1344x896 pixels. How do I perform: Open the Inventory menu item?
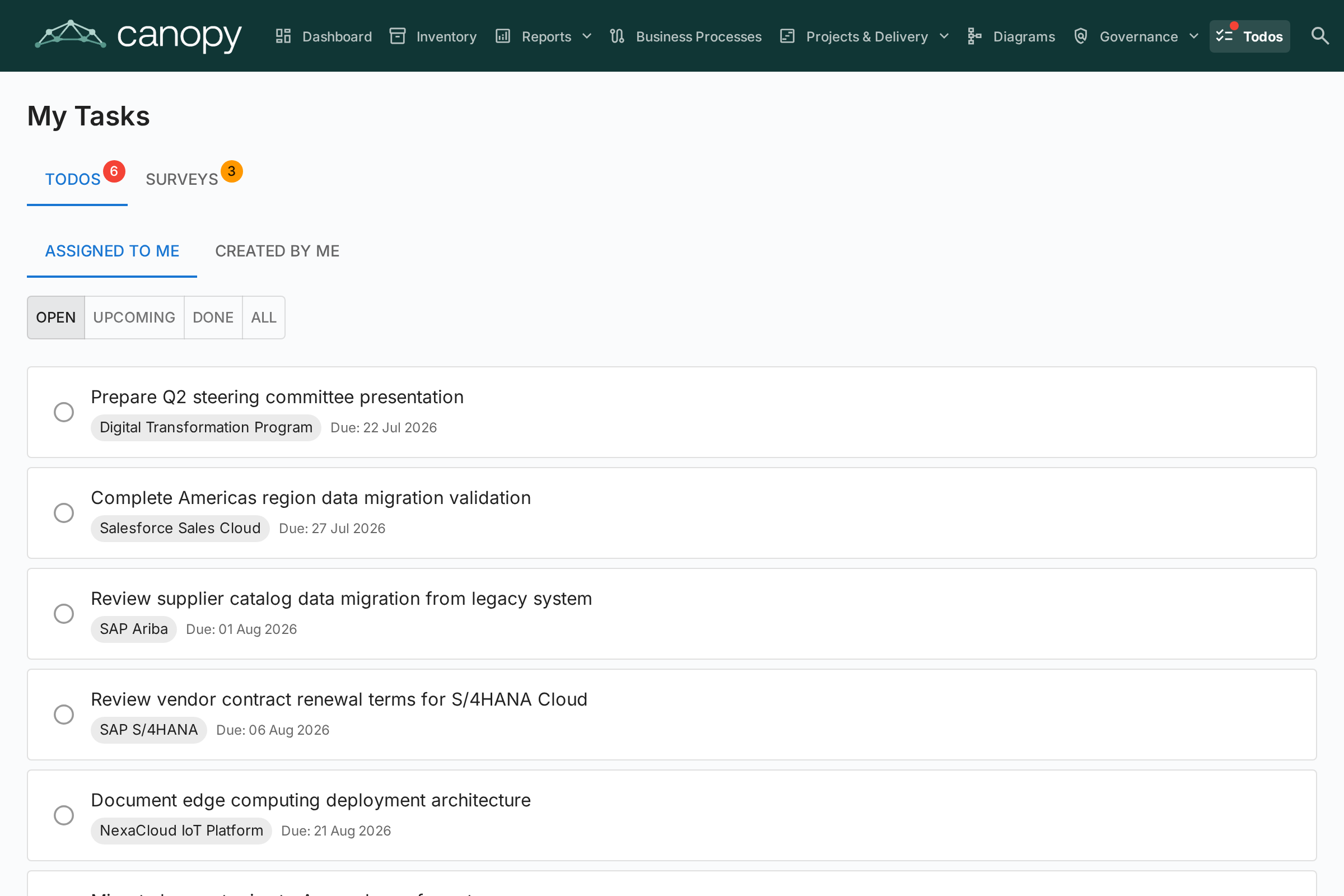point(433,36)
